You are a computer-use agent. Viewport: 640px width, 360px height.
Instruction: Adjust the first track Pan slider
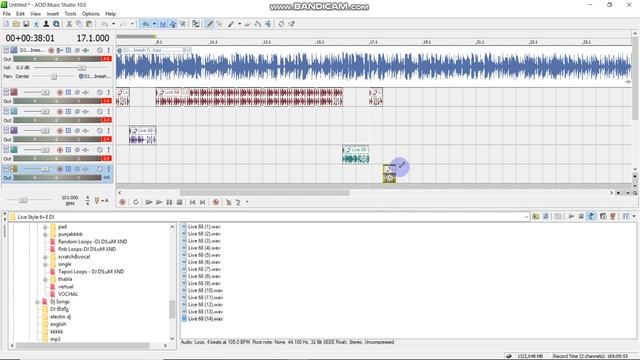pyautogui.click(x=54, y=76)
